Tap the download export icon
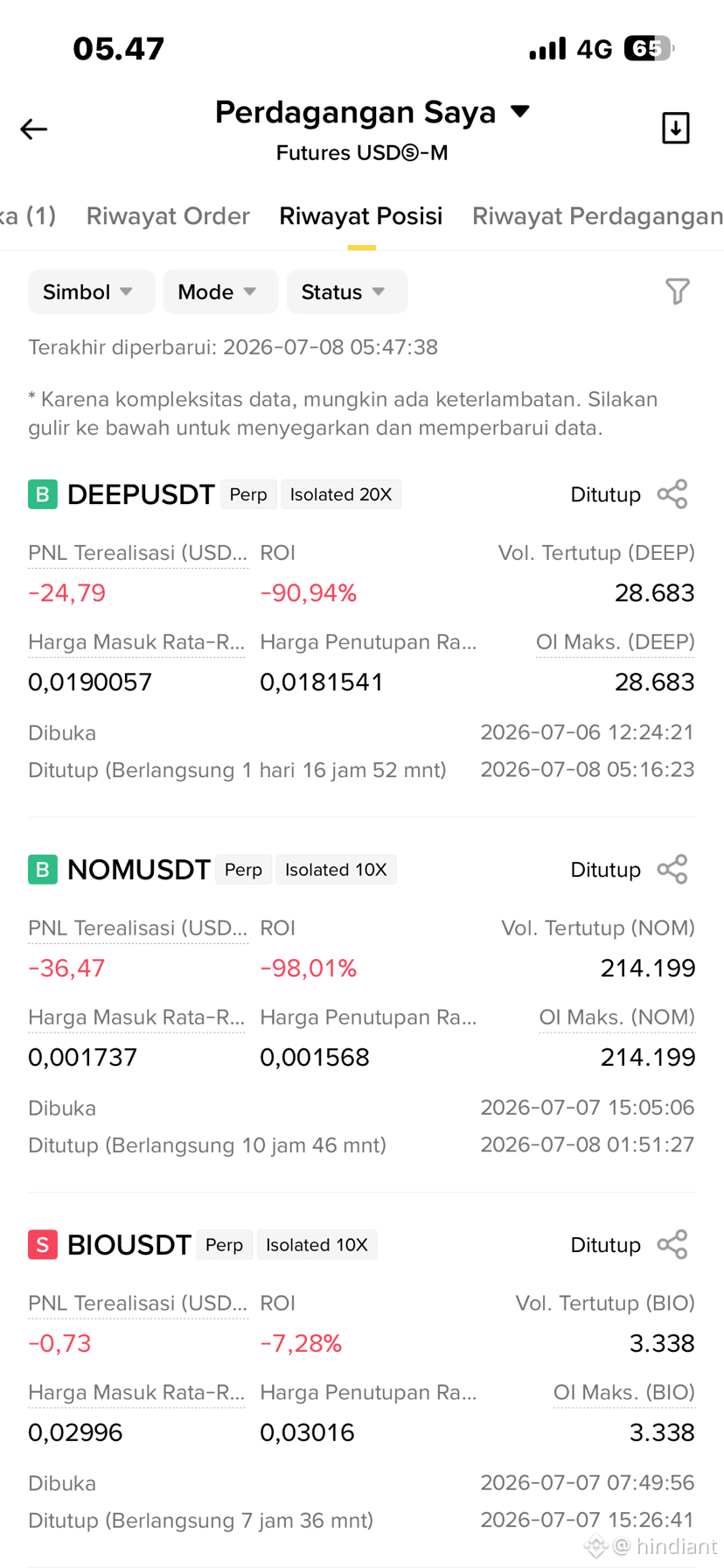Screen dimensions: 724x1568 pyautogui.click(x=675, y=128)
